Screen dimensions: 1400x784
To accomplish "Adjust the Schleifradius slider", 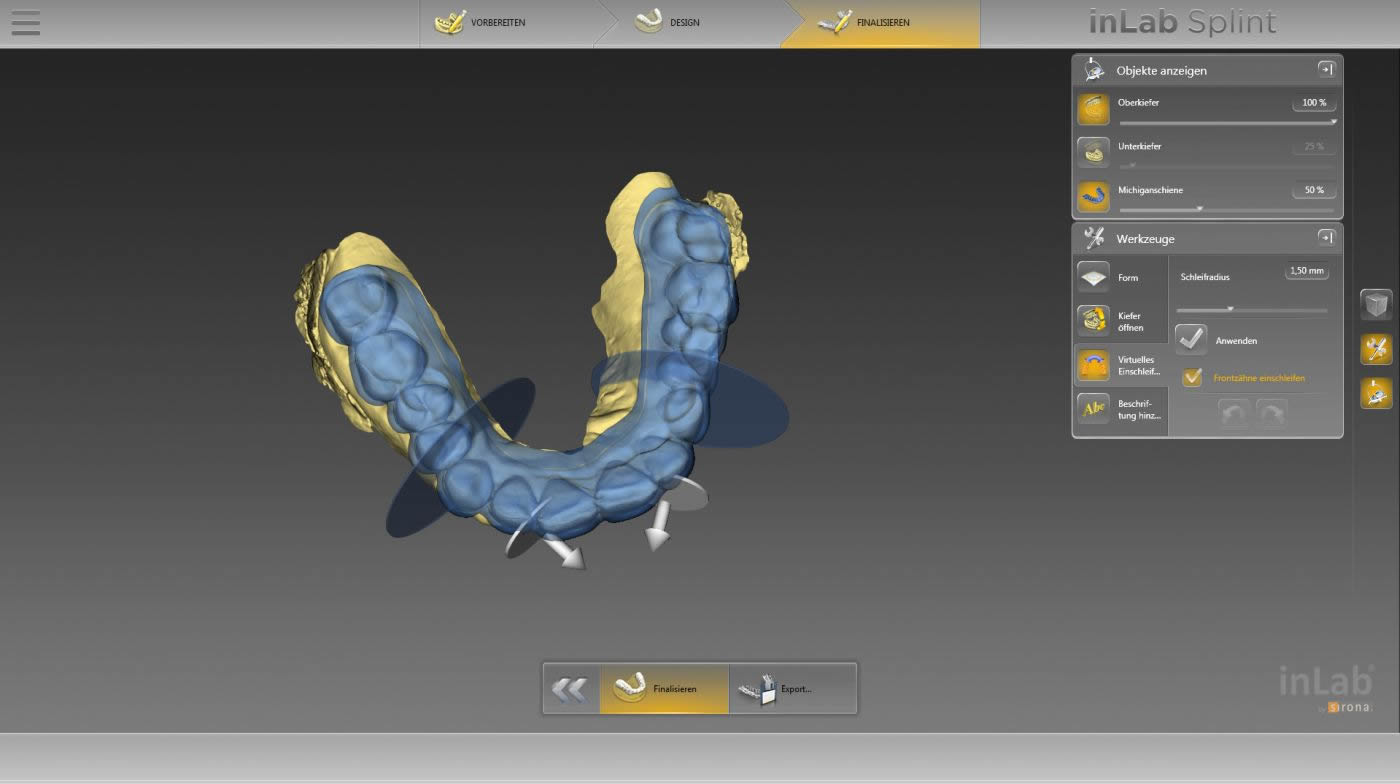I will [x=1252, y=310].
